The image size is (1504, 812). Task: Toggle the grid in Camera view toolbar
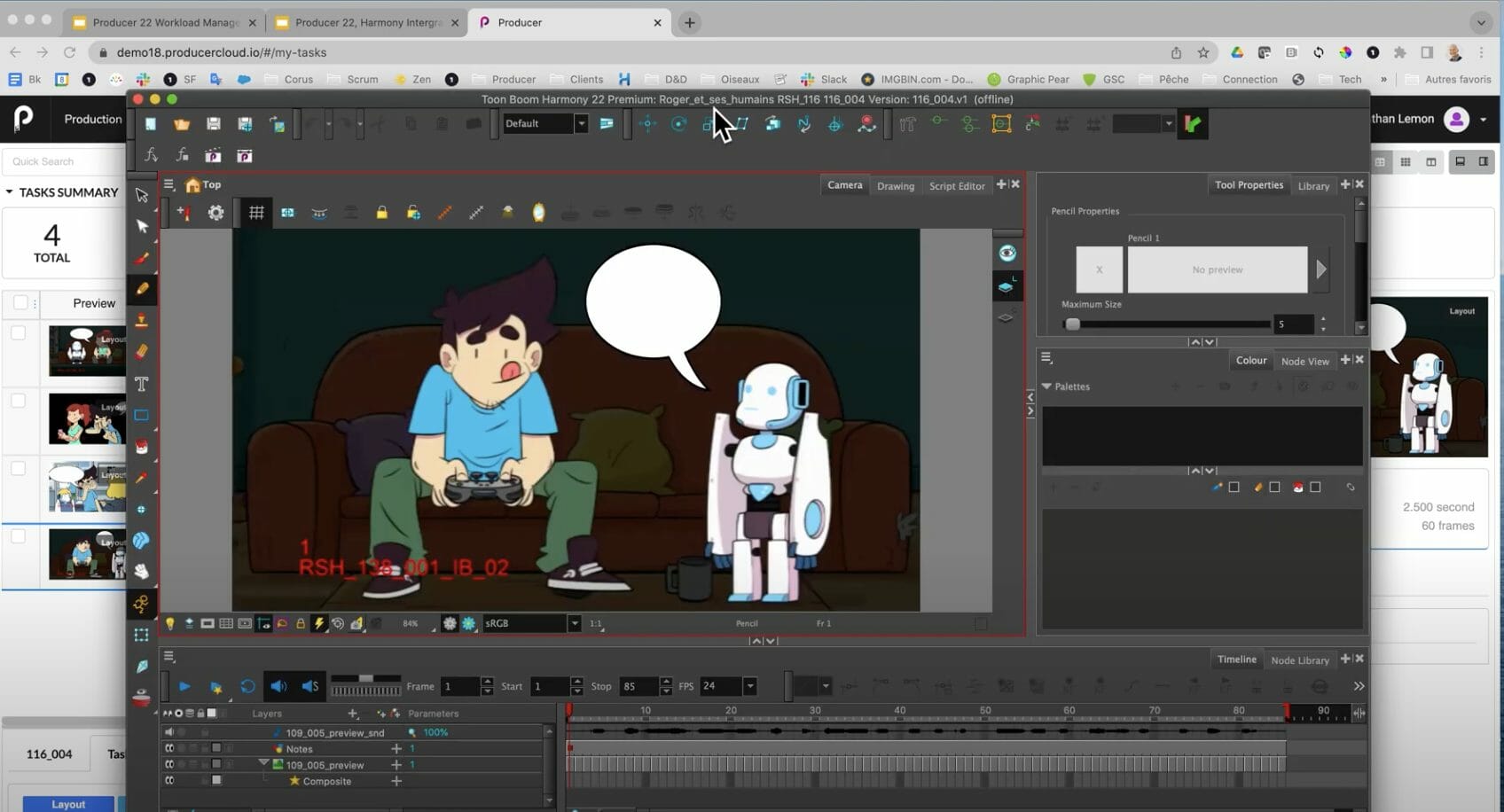[256, 213]
